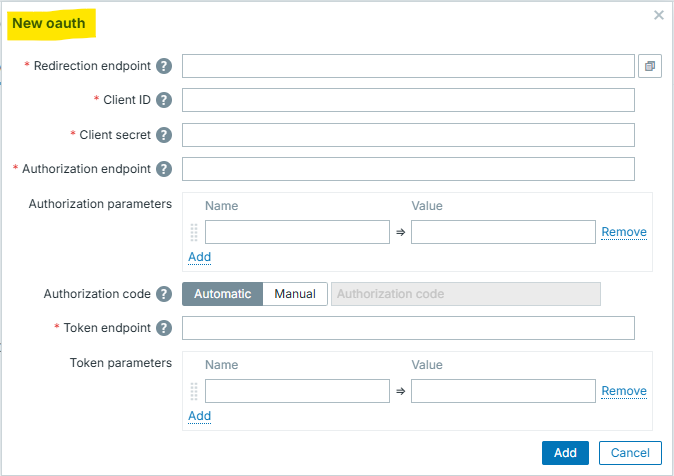
Task: Show help for Authorization endpoint
Action: click(164, 169)
